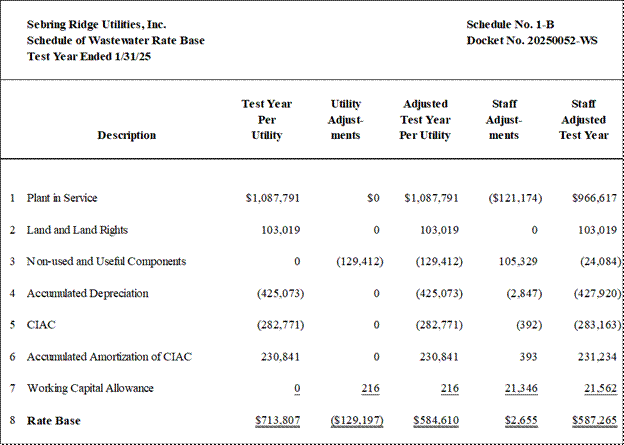The width and height of the screenshot is (624, 445).
Task: Click the Staff Adjusted Test Year header
Action: click(x=583, y=120)
